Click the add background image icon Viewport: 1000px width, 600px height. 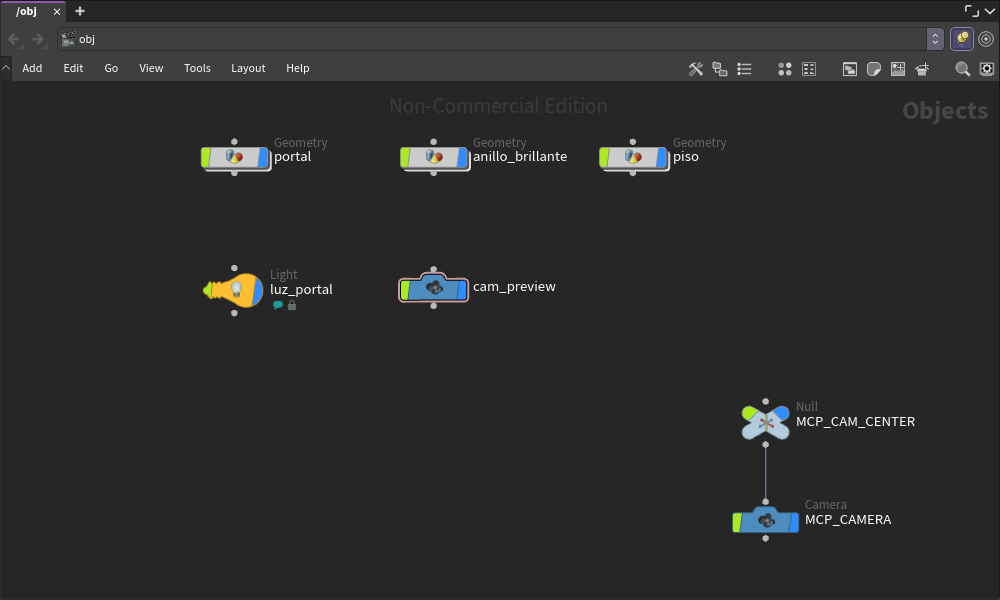point(898,69)
